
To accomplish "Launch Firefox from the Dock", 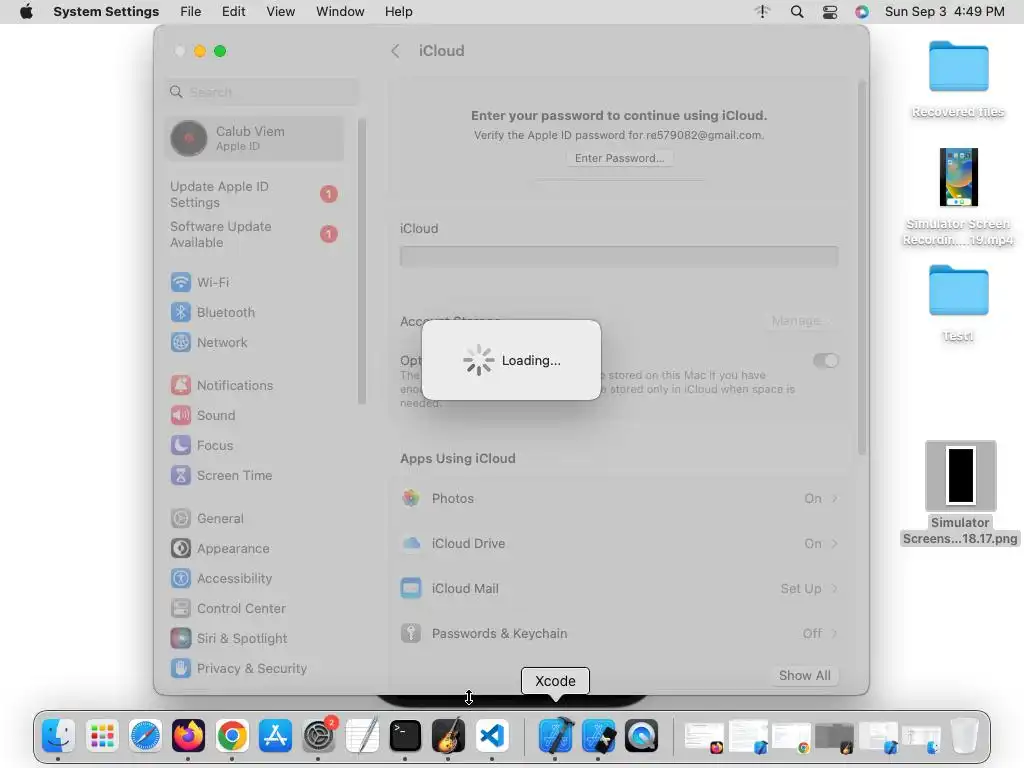I will 188,735.
